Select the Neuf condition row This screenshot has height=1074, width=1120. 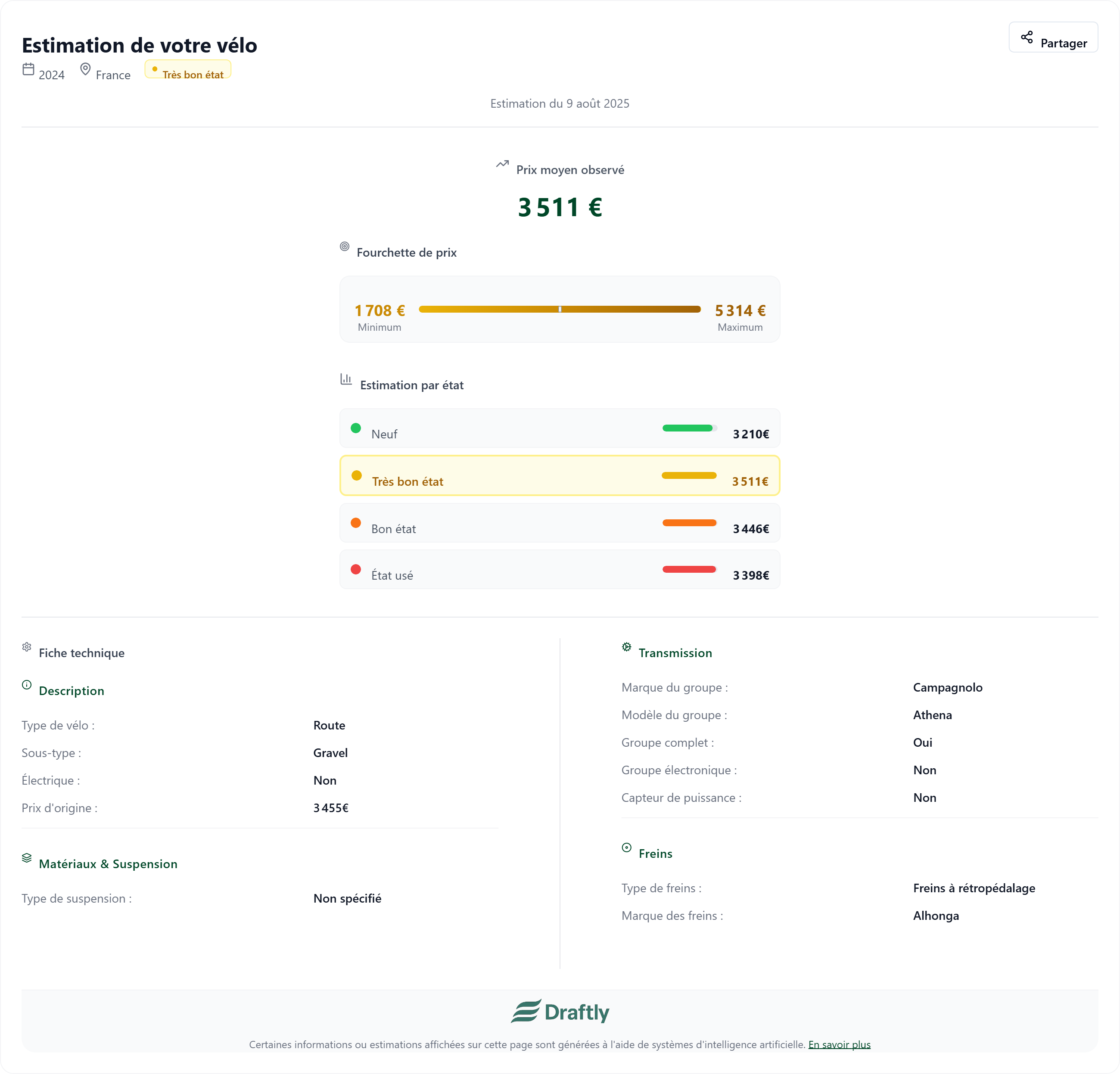coord(560,428)
